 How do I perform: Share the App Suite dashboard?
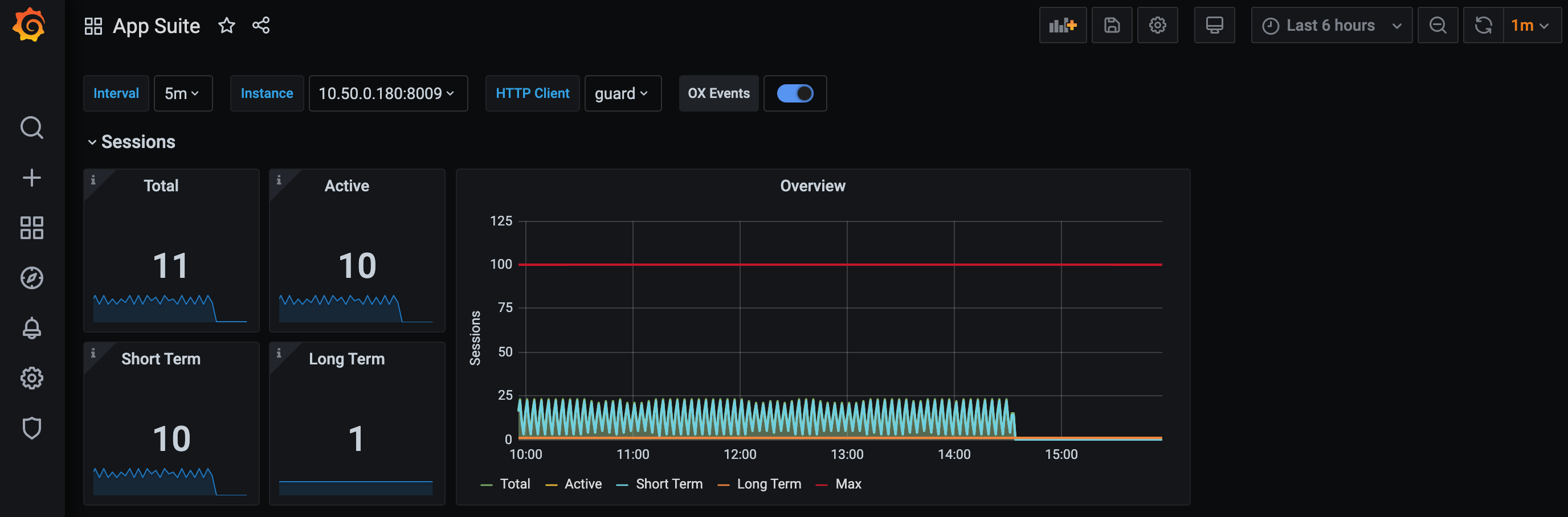pyautogui.click(x=261, y=26)
